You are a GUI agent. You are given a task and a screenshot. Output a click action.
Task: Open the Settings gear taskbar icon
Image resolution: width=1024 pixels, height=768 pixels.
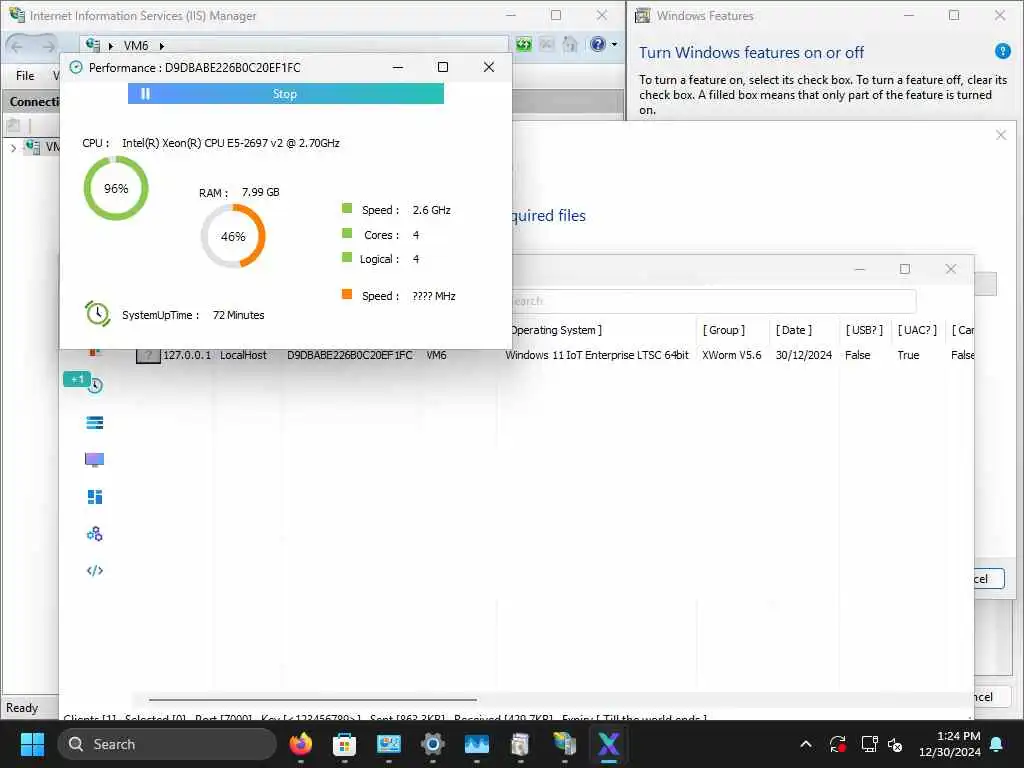432,744
